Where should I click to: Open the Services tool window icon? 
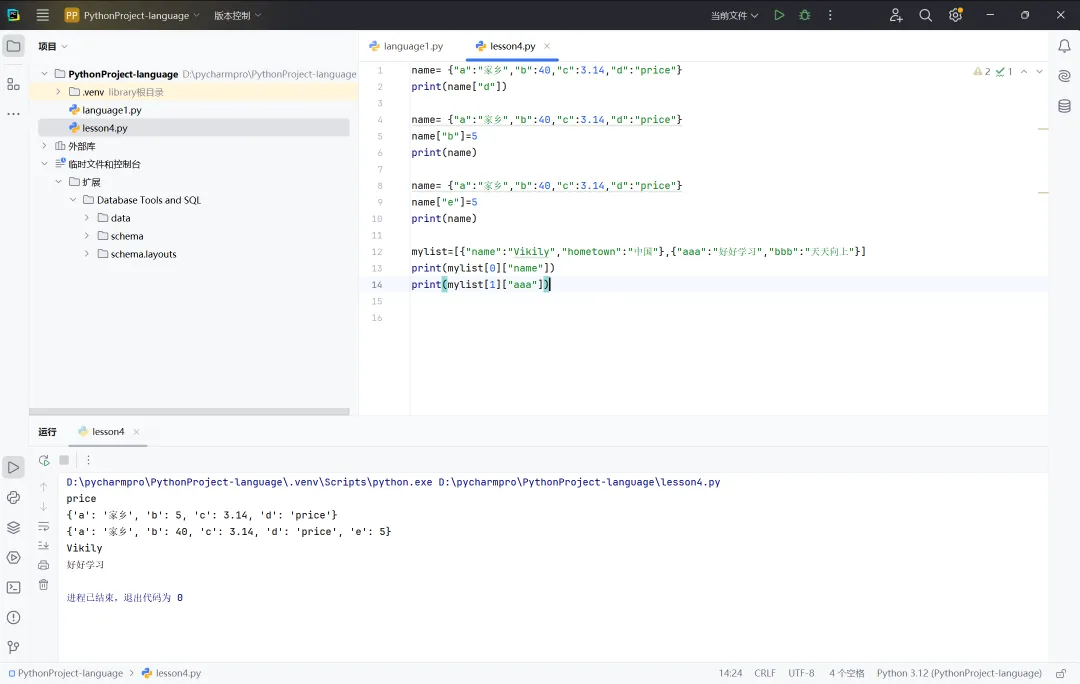pyautogui.click(x=14, y=557)
